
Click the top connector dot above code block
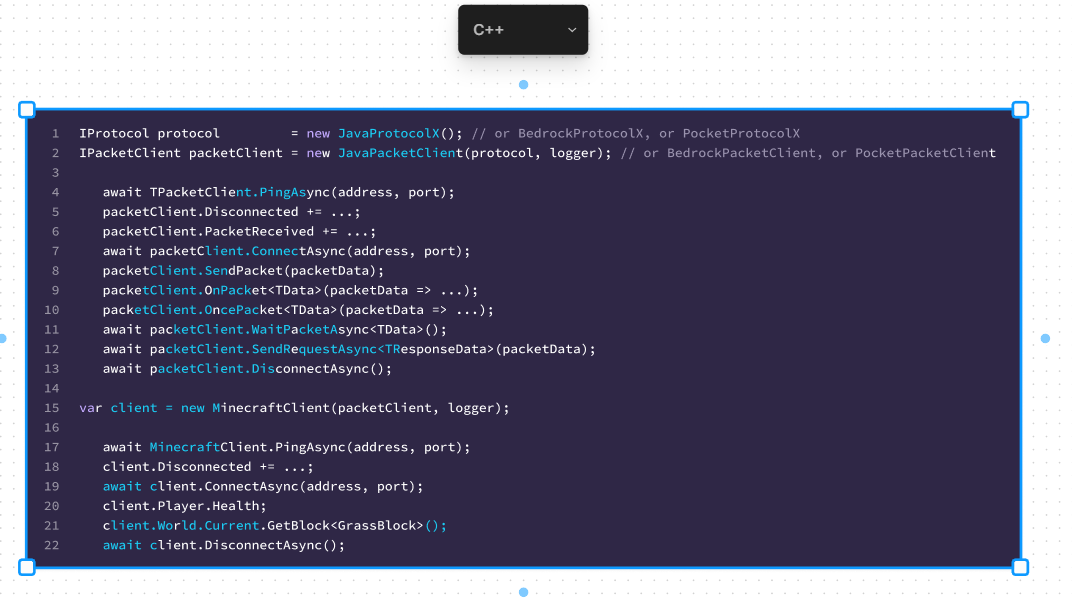click(524, 85)
